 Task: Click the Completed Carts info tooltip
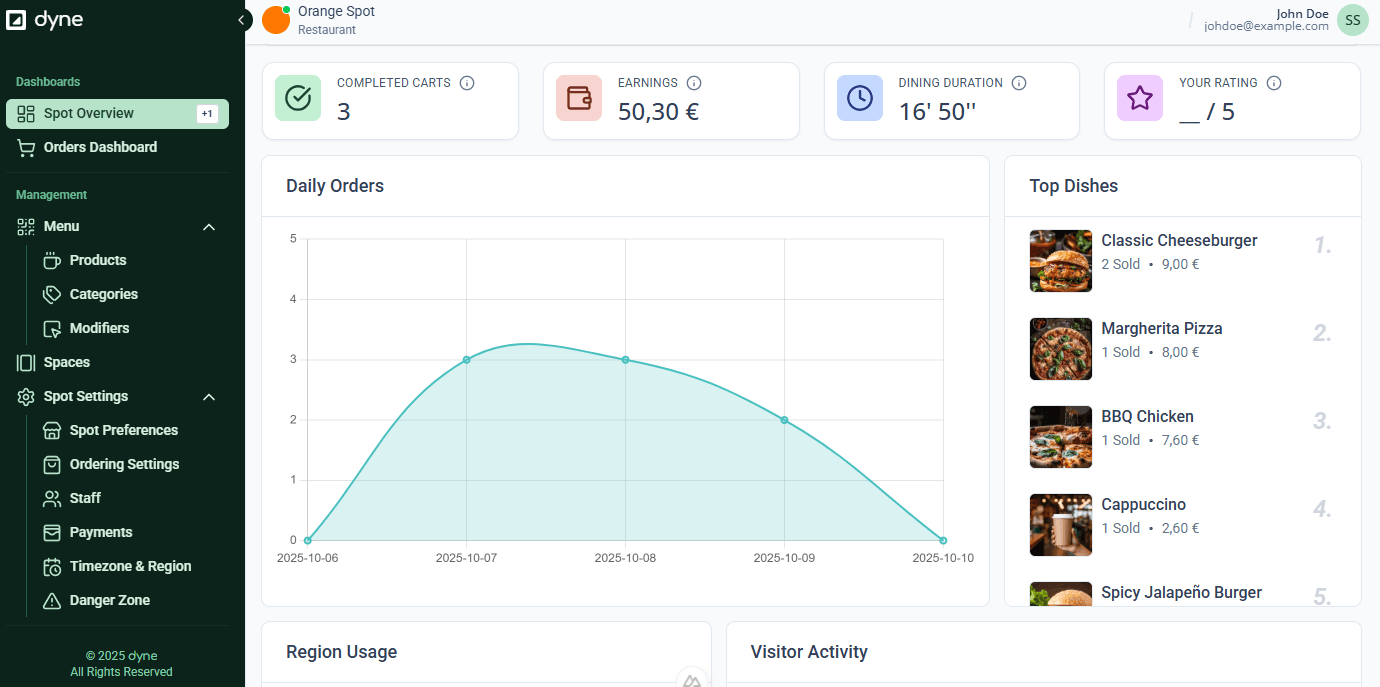pyautogui.click(x=467, y=83)
